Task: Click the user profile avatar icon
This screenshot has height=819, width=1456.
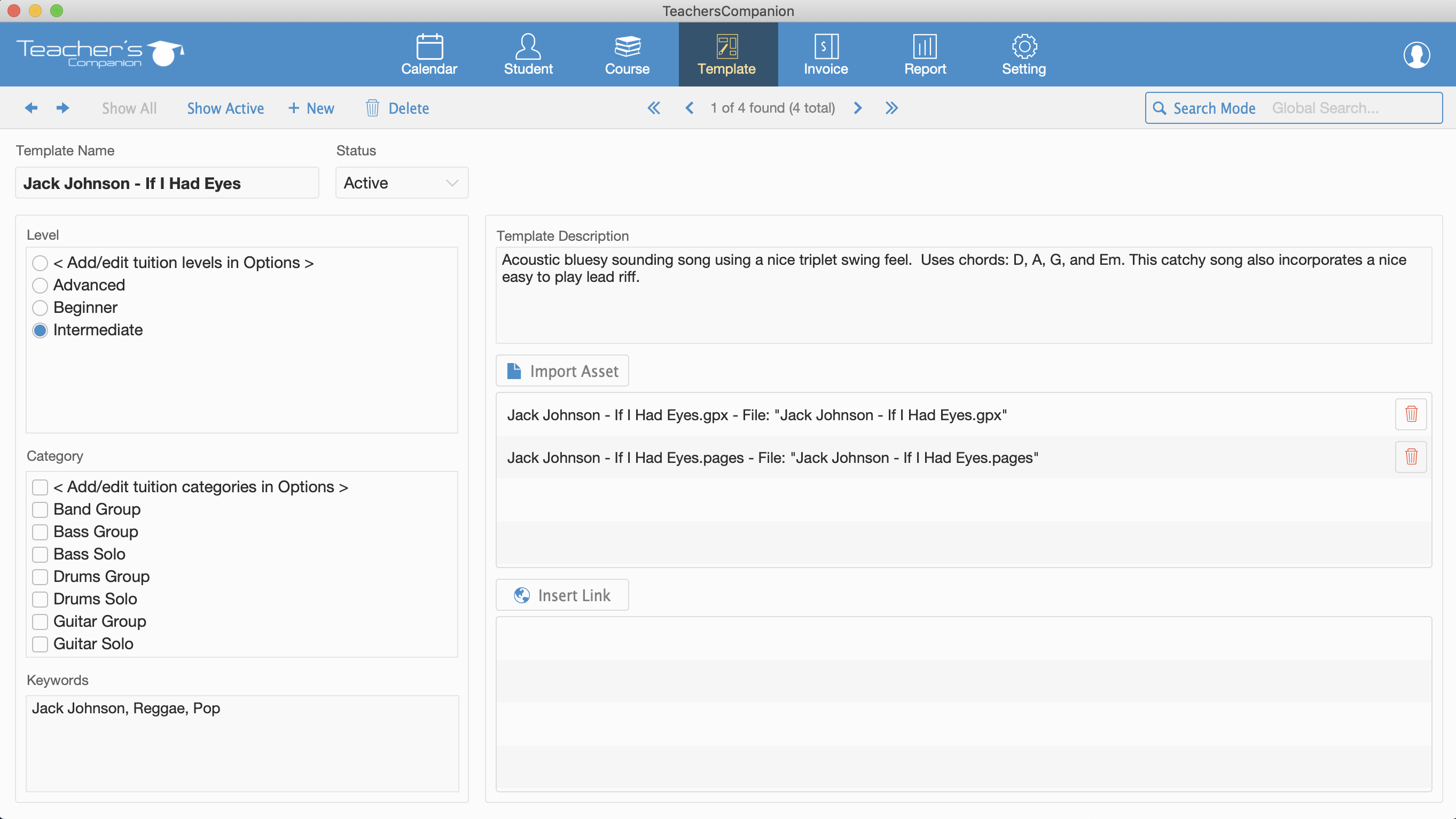Action: pos(1416,55)
